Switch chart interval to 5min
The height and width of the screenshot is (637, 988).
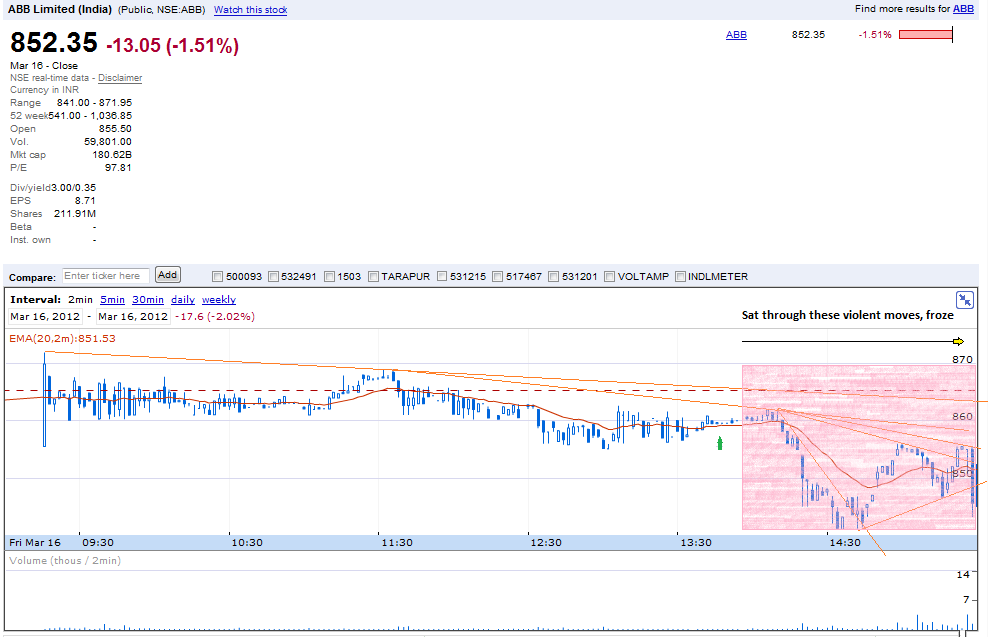click(x=112, y=300)
